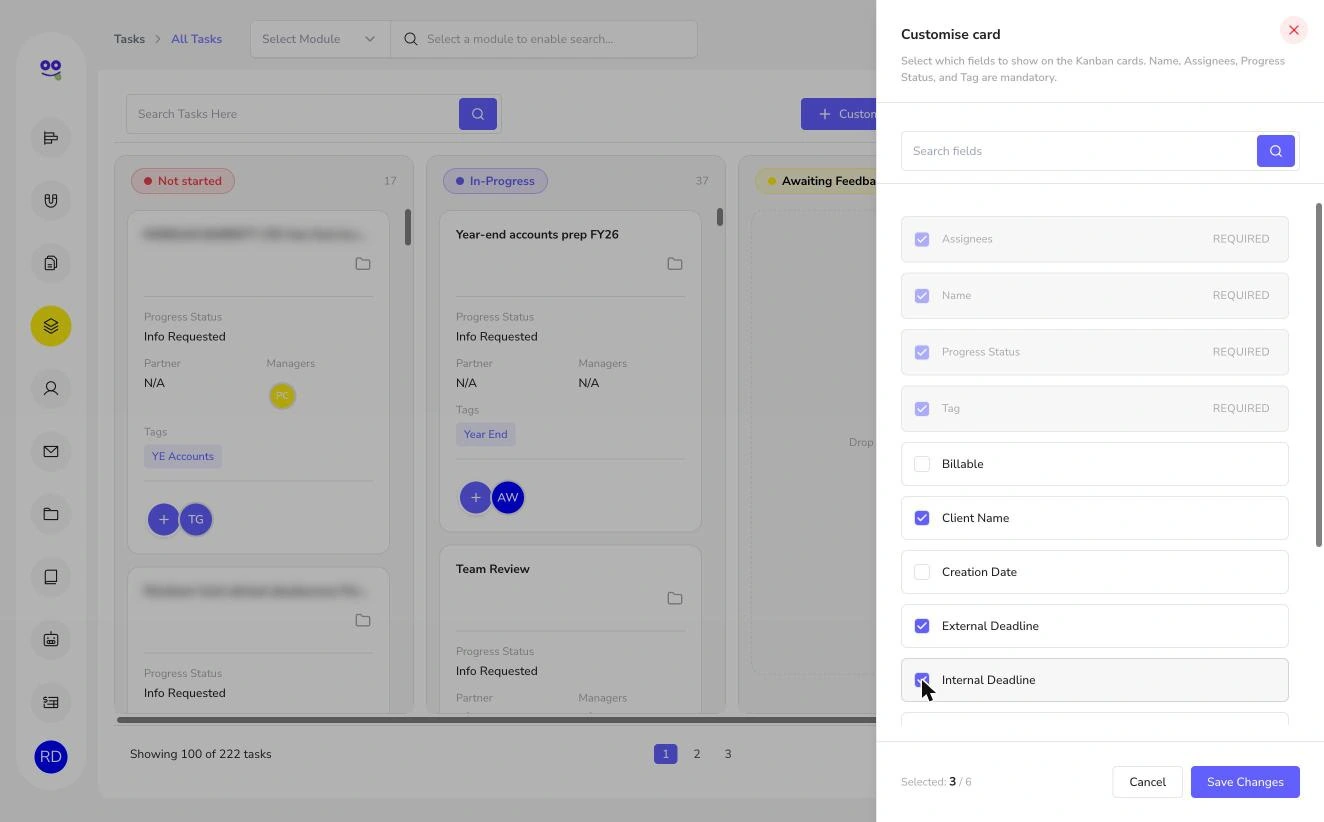Click the board horizontal scrollbar
This screenshot has width=1324, height=822.
[x=496, y=719]
